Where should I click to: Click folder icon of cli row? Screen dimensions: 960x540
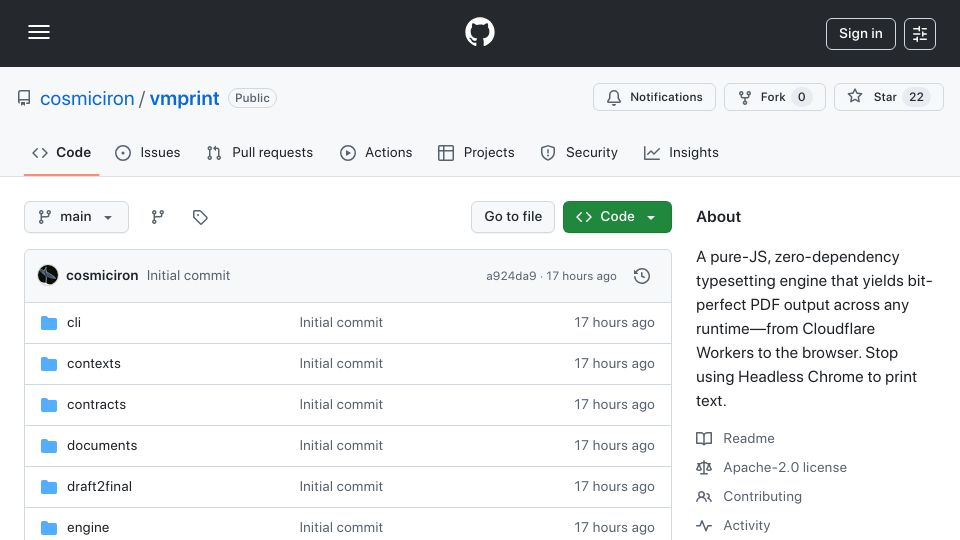point(49,323)
